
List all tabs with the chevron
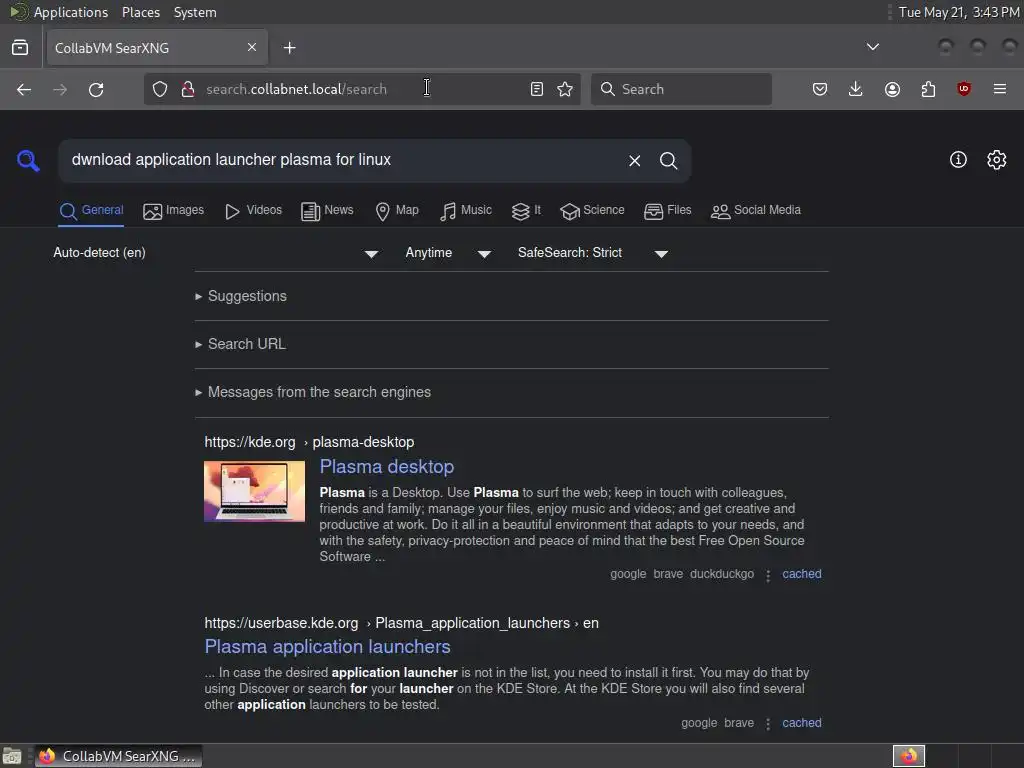tap(872, 47)
